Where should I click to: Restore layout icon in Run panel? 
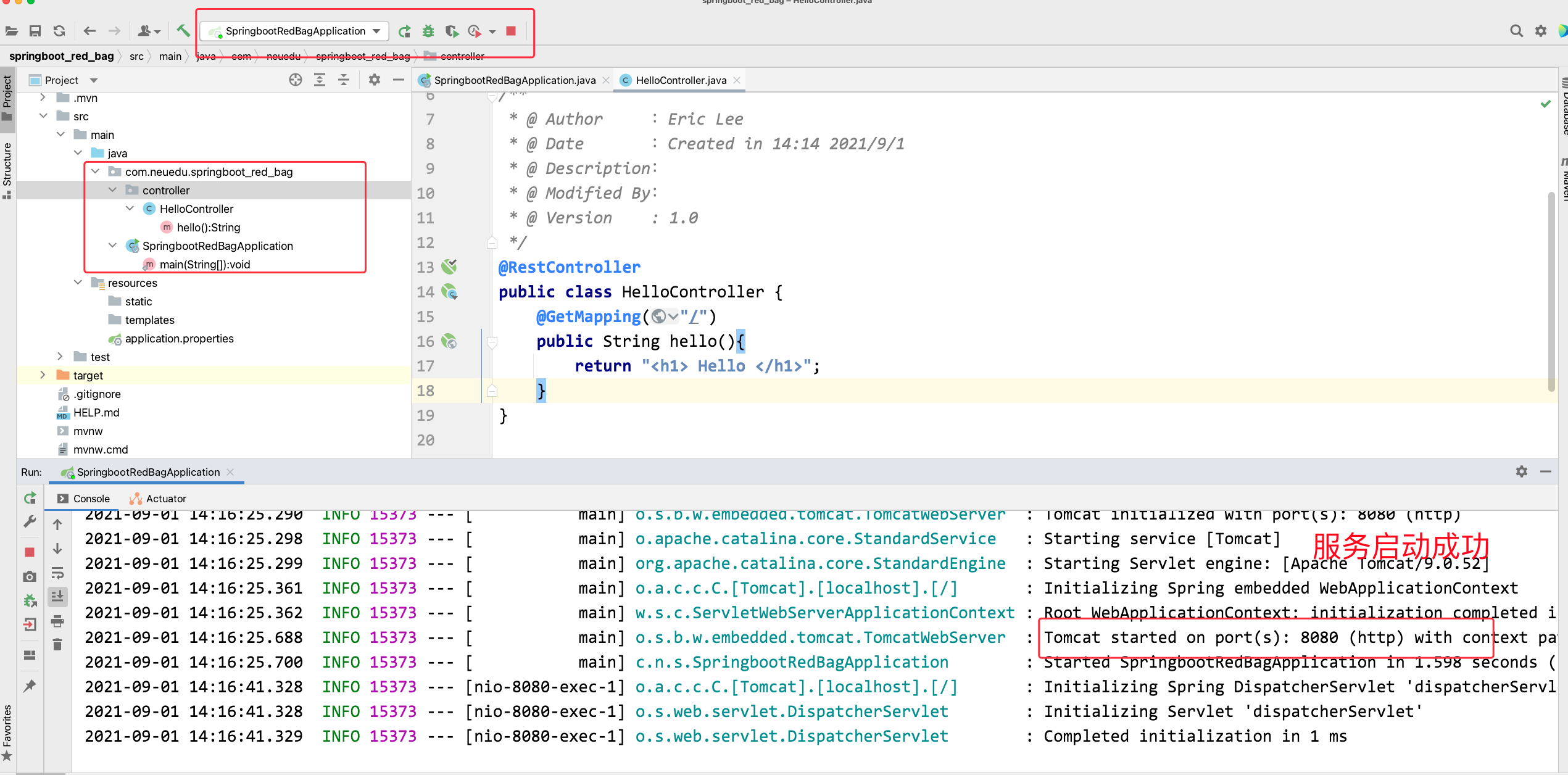tap(30, 655)
